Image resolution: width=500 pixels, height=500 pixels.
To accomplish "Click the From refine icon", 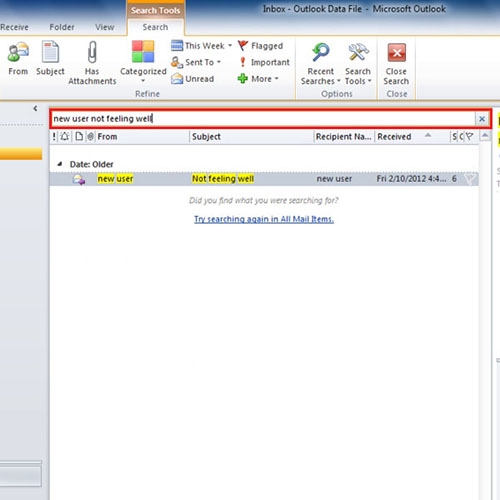I will pos(18,52).
